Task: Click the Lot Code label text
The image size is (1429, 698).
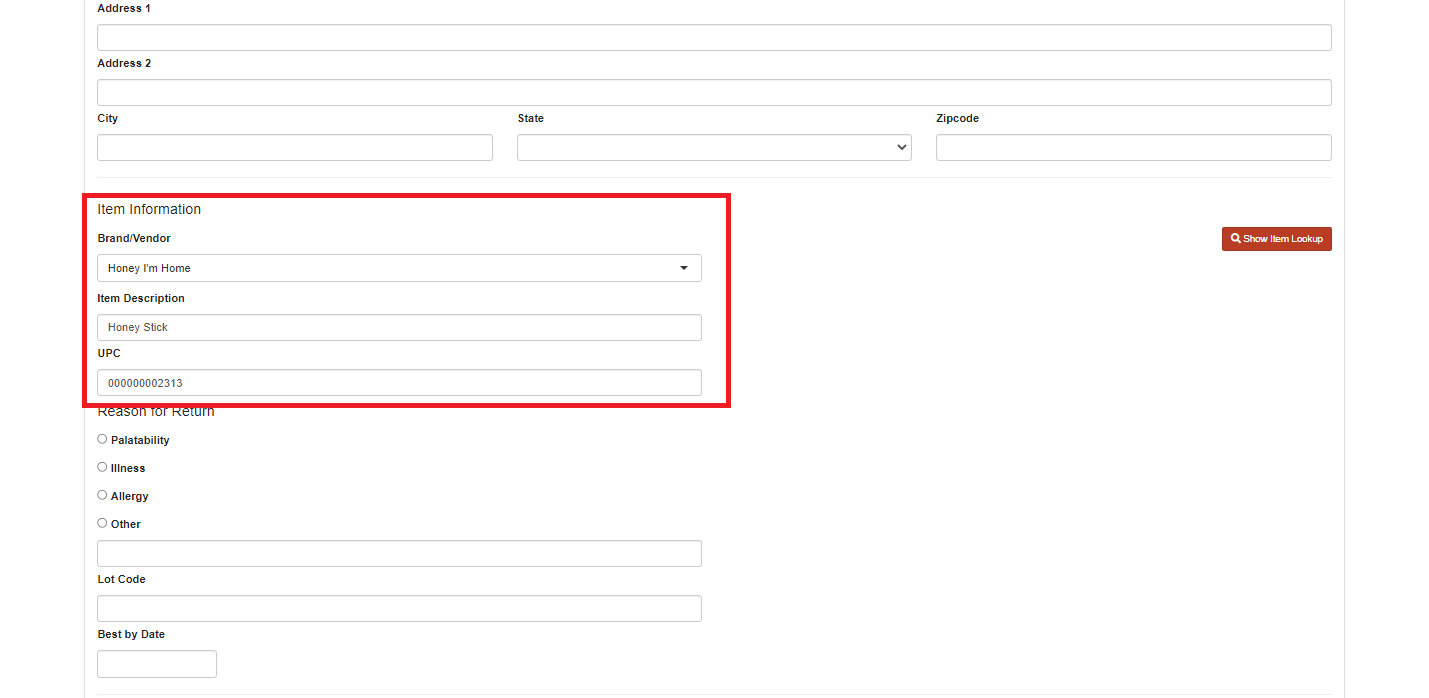Action: (x=121, y=580)
